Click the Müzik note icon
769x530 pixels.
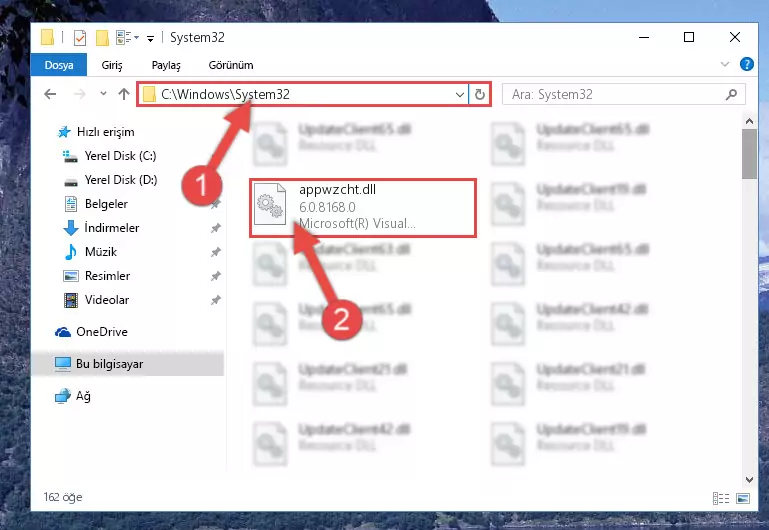pos(71,252)
